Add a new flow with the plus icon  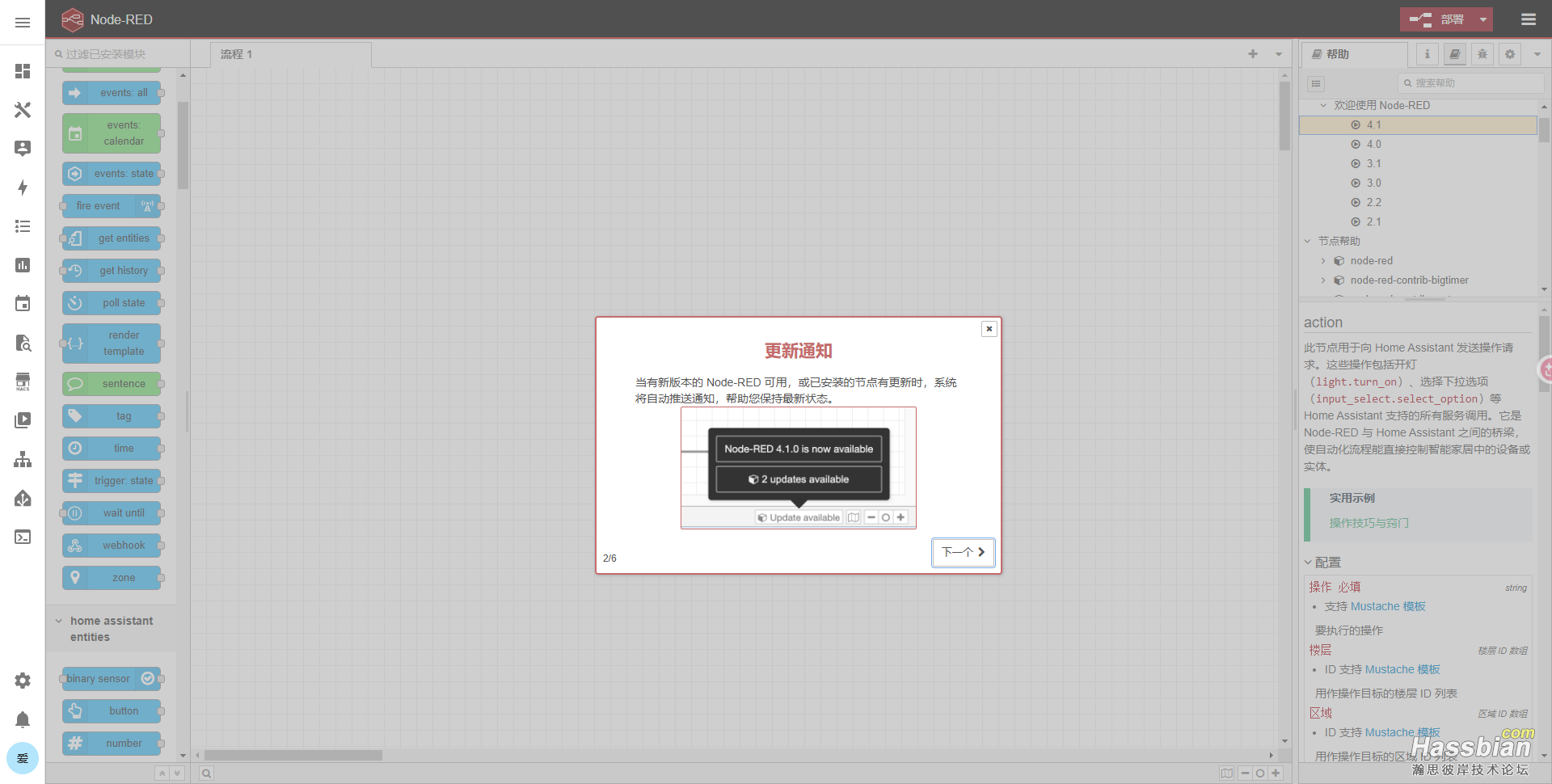pyautogui.click(x=1253, y=54)
